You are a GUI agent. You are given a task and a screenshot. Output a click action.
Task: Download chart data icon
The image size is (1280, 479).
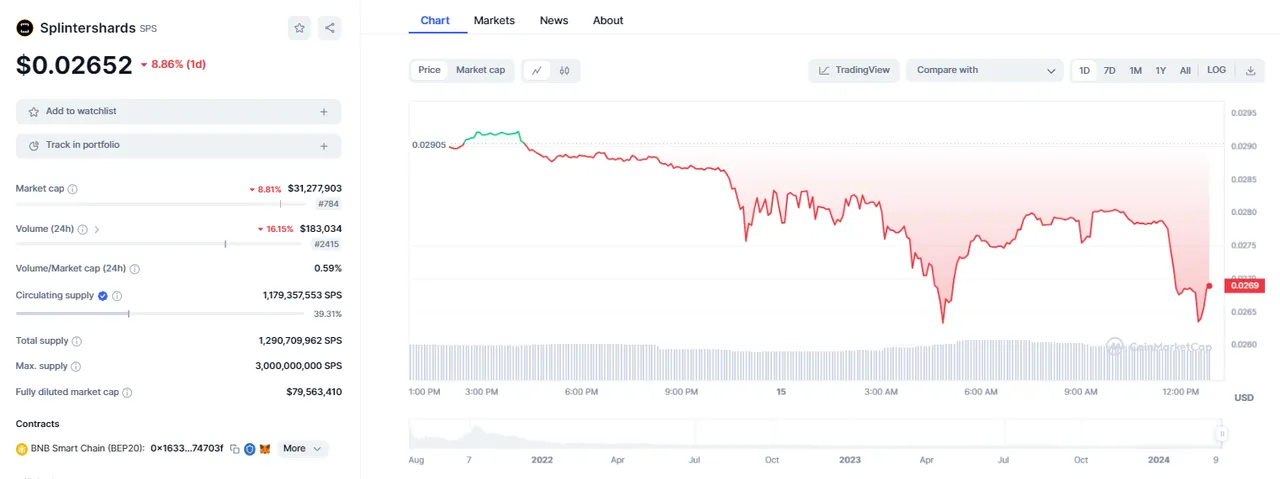coord(1250,70)
